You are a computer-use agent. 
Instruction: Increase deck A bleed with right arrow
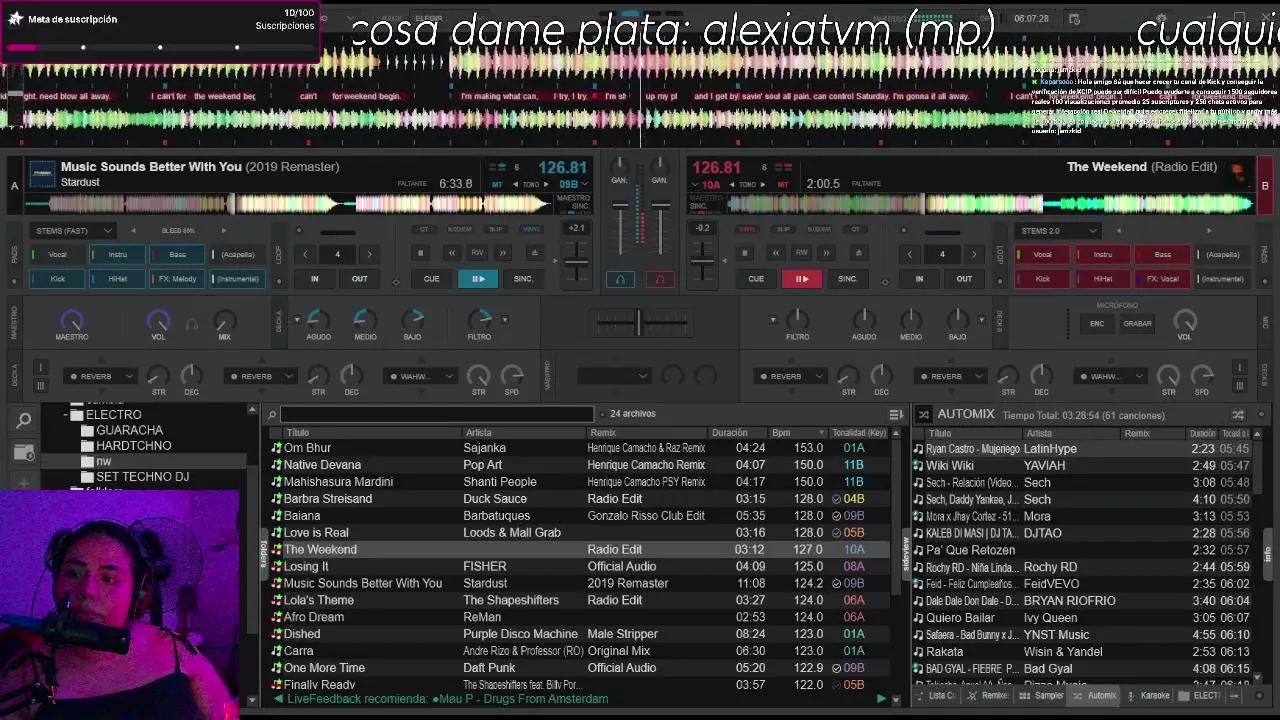click(x=223, y=230)
